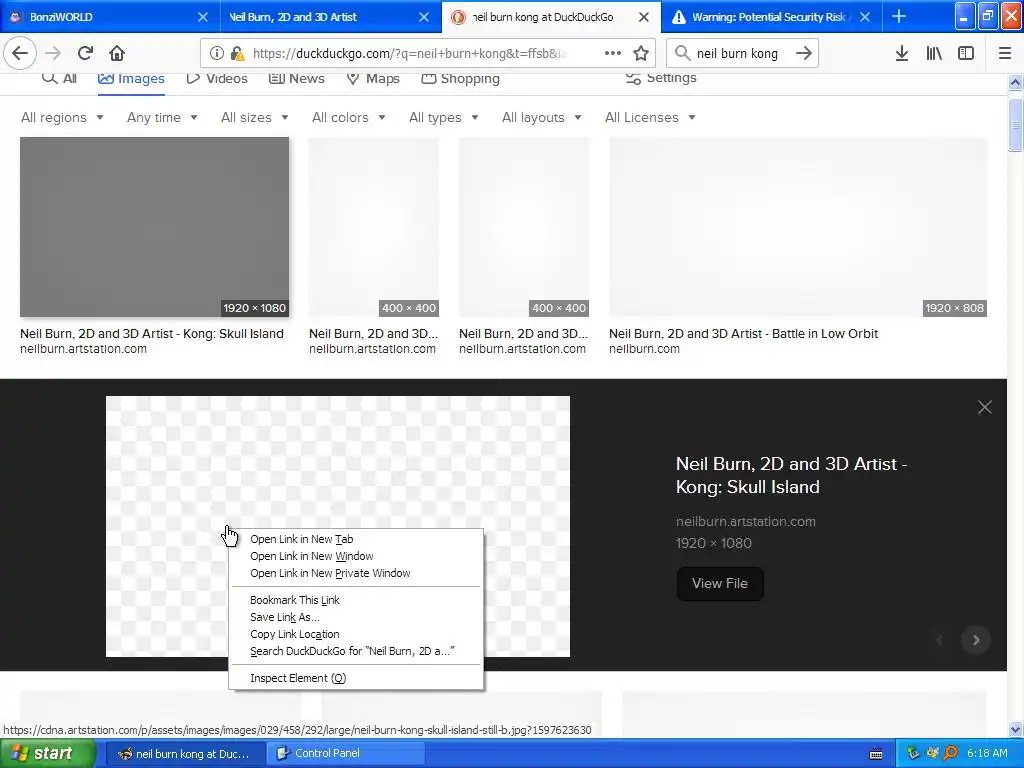Choose Open Link in New Window

point(356,556)
